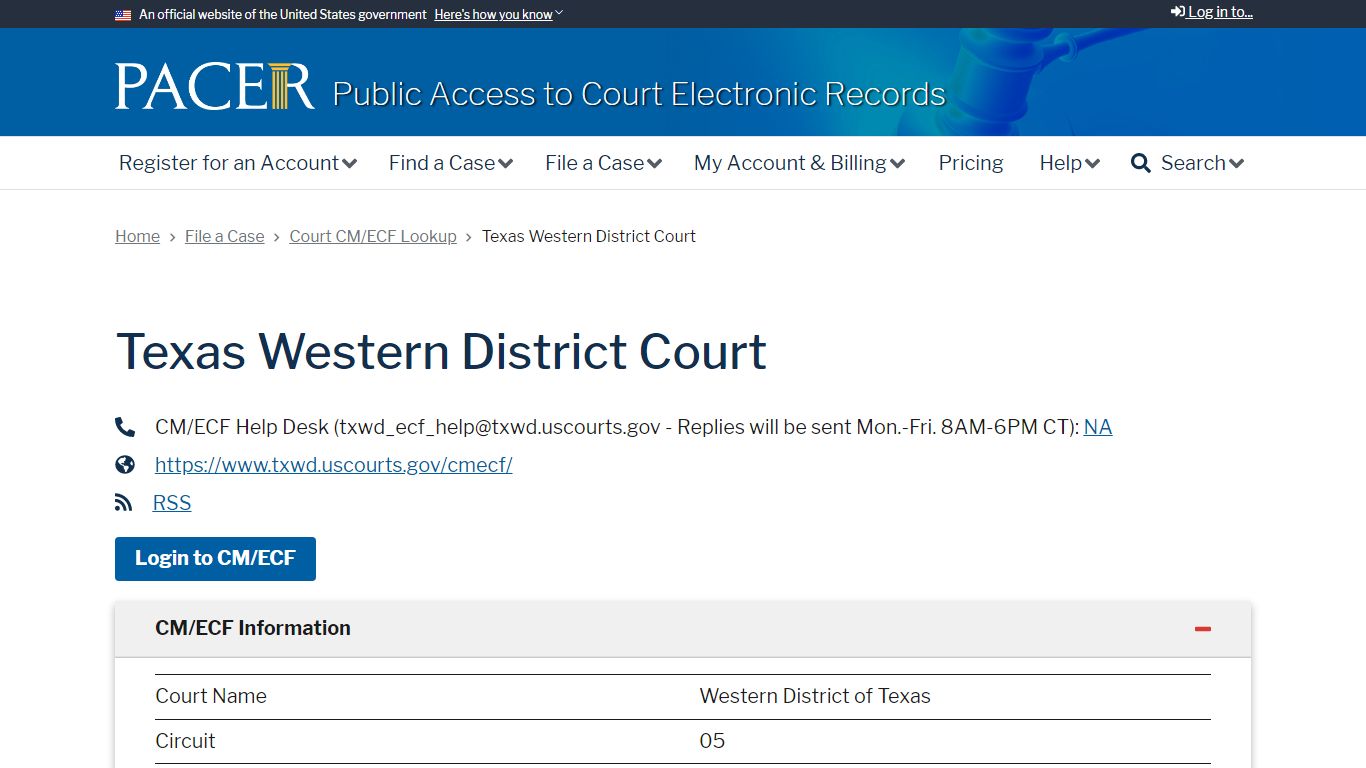Click "Texas Western District Court" breadcrumb text
1366x768 pixels.
point(589,237)
